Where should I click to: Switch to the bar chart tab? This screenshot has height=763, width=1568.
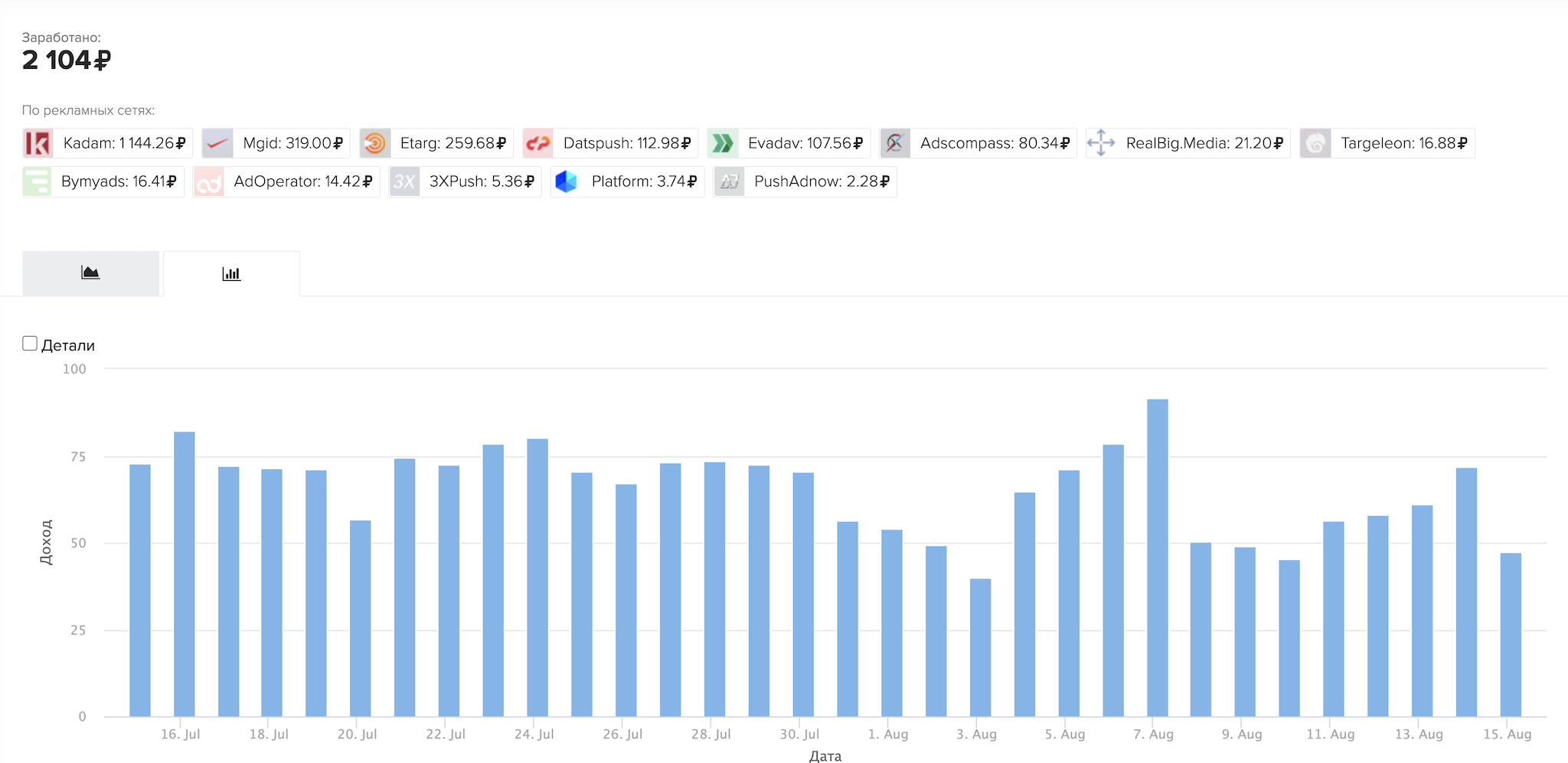click(231, 273)
